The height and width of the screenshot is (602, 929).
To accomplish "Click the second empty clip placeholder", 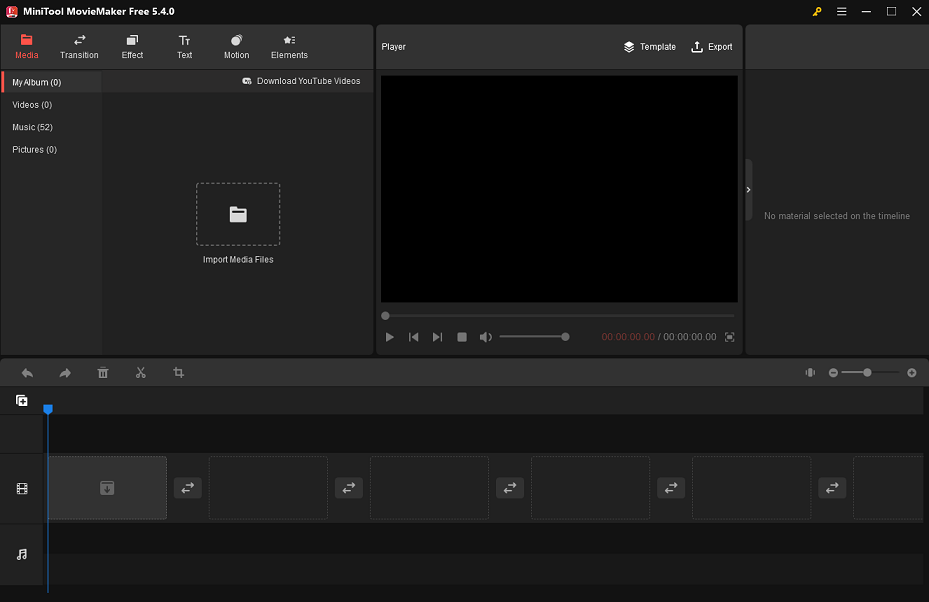I will pyautogui.click(x=268, y=488).
